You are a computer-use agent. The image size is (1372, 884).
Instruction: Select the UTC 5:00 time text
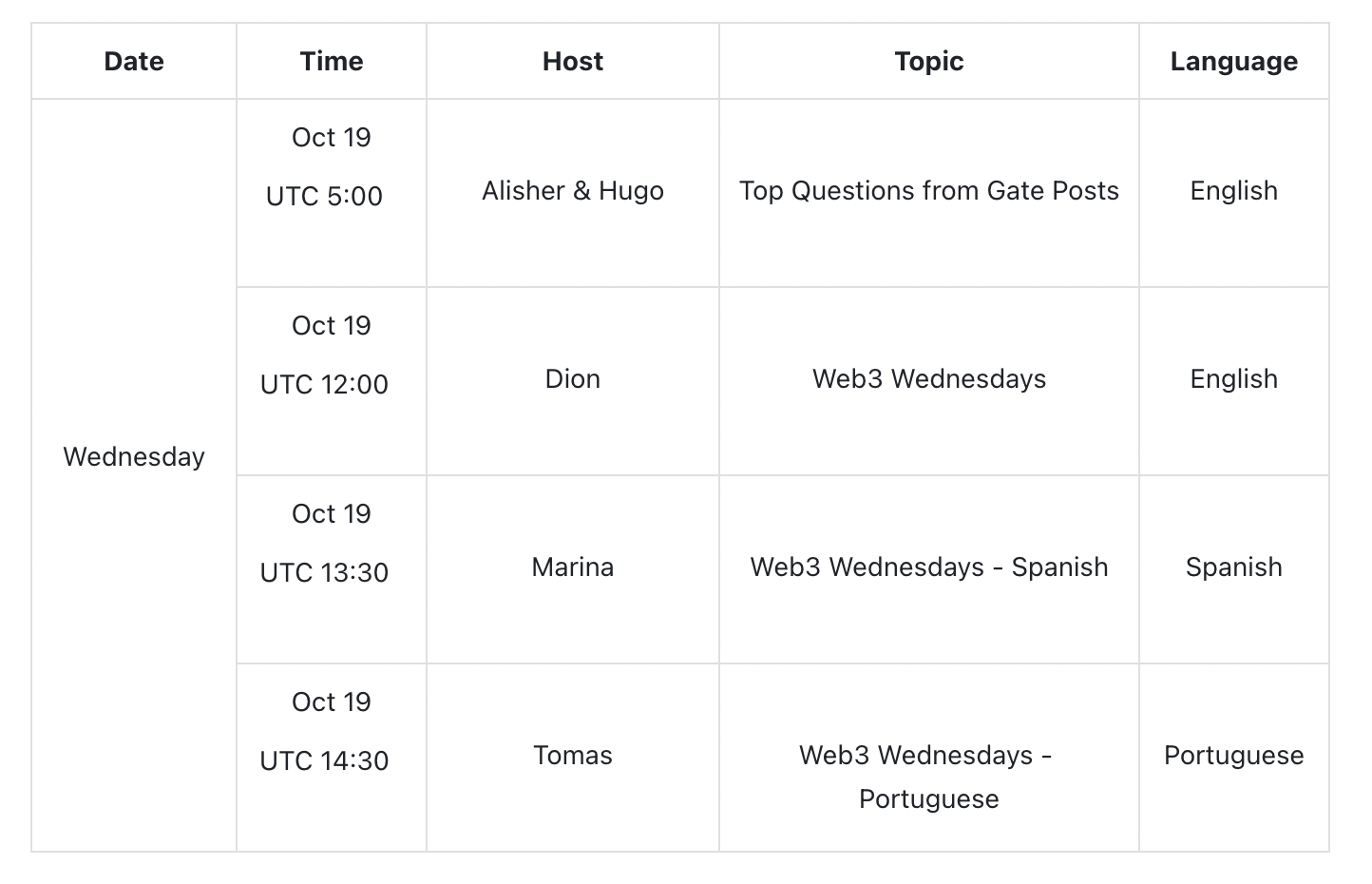(x=324, y=197)
